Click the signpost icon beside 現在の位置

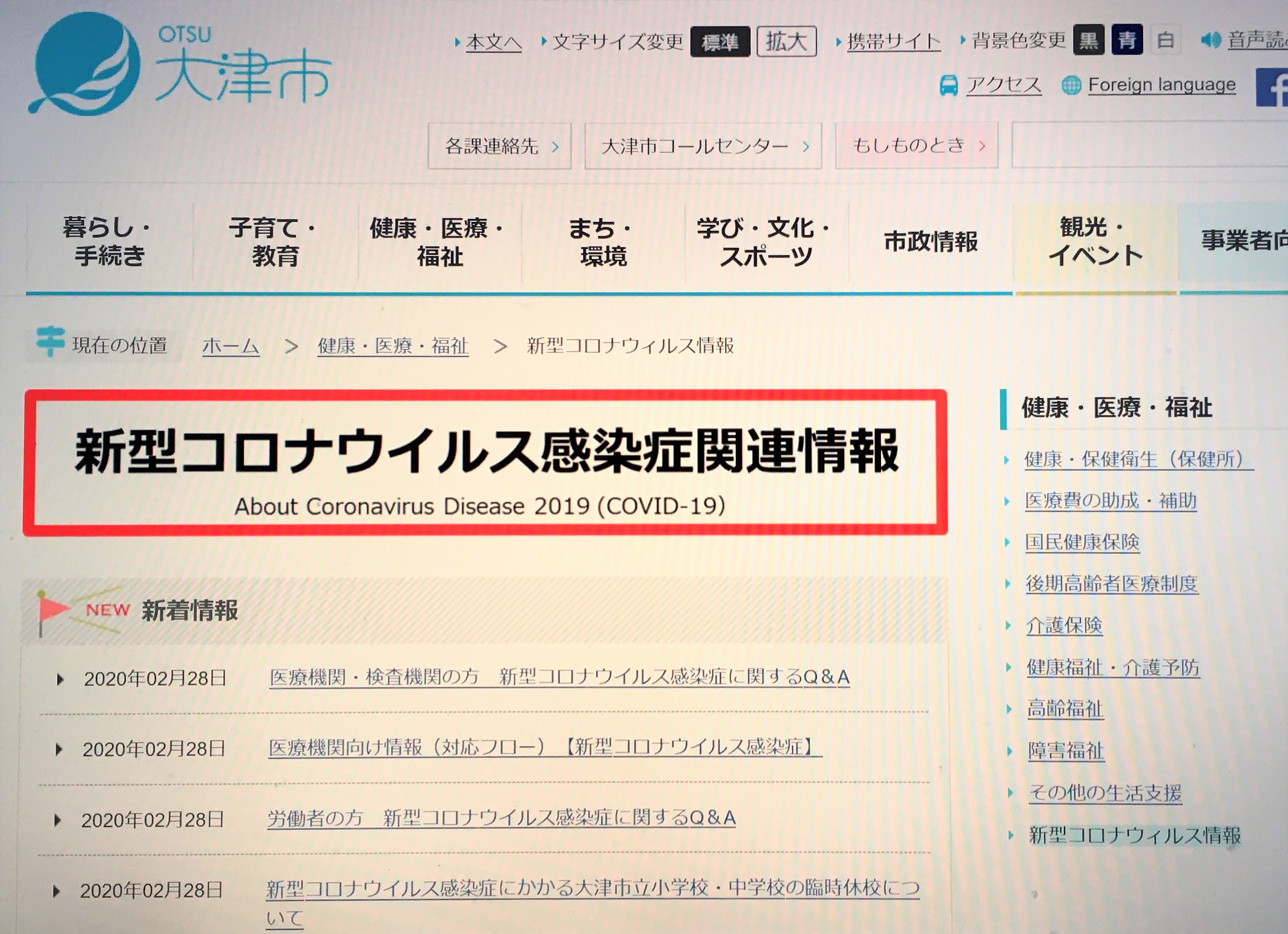51,341
